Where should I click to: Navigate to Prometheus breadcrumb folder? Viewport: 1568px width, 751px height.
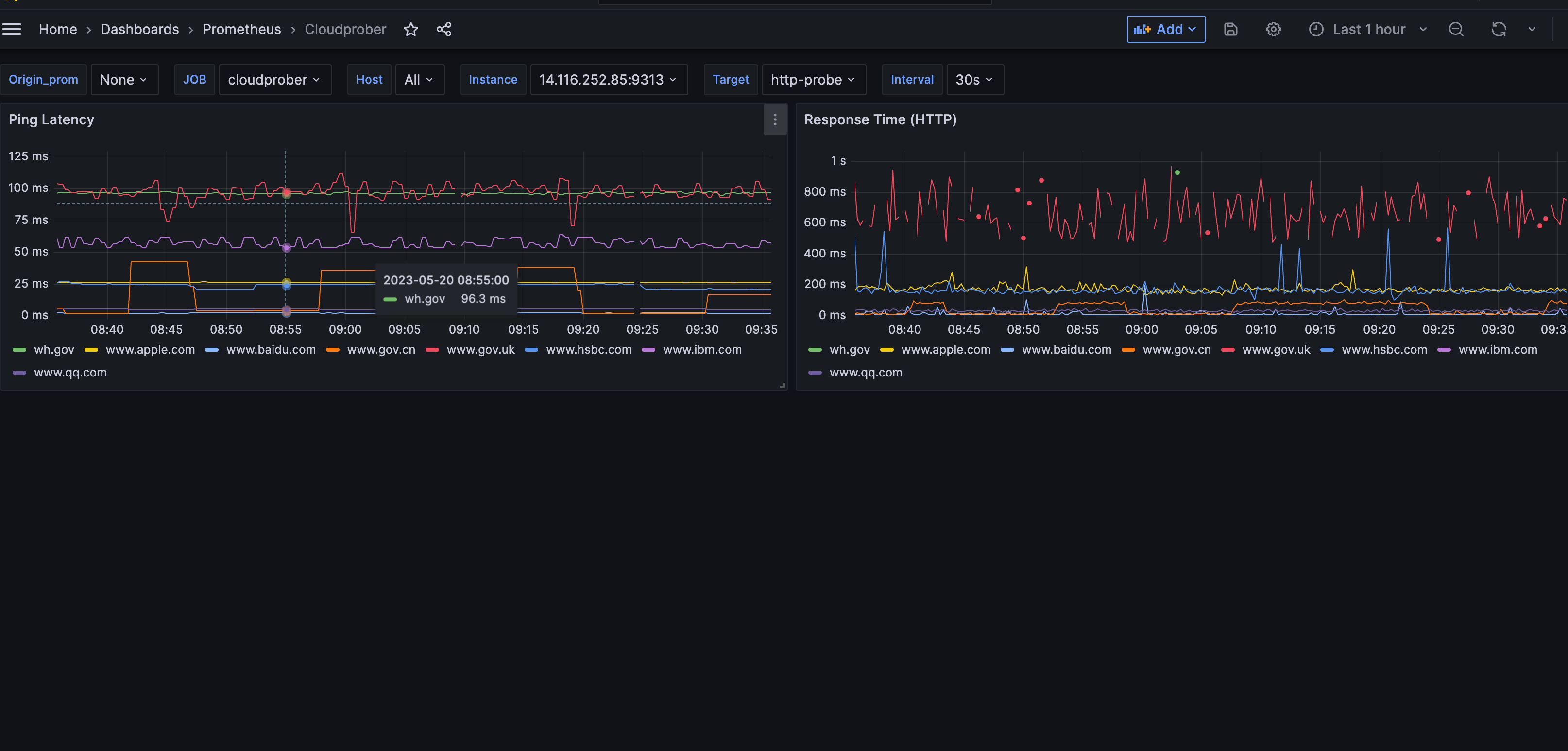(241, 29)
